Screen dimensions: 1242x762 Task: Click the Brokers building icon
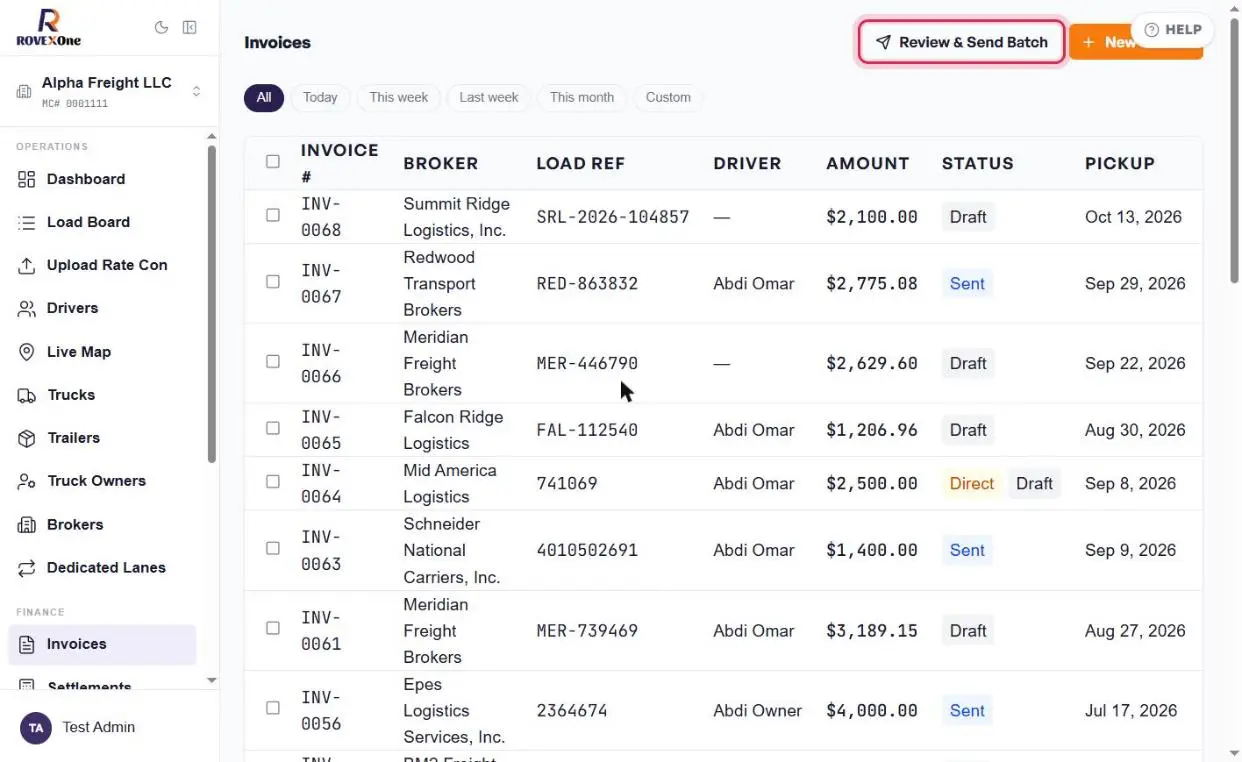pyautogui.click(x=27, y=524)
